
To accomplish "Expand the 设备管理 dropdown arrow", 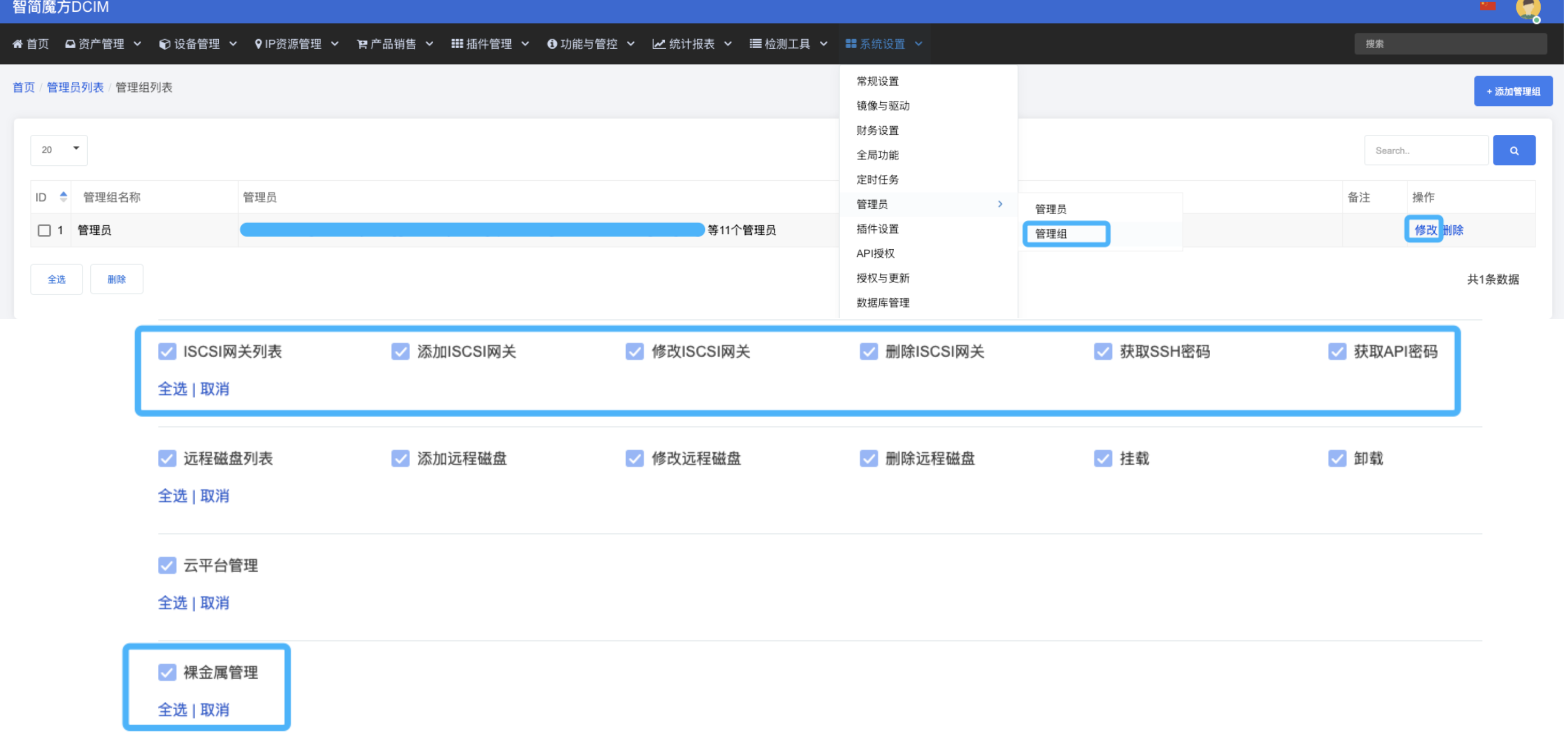I will [x=234, y=44].
